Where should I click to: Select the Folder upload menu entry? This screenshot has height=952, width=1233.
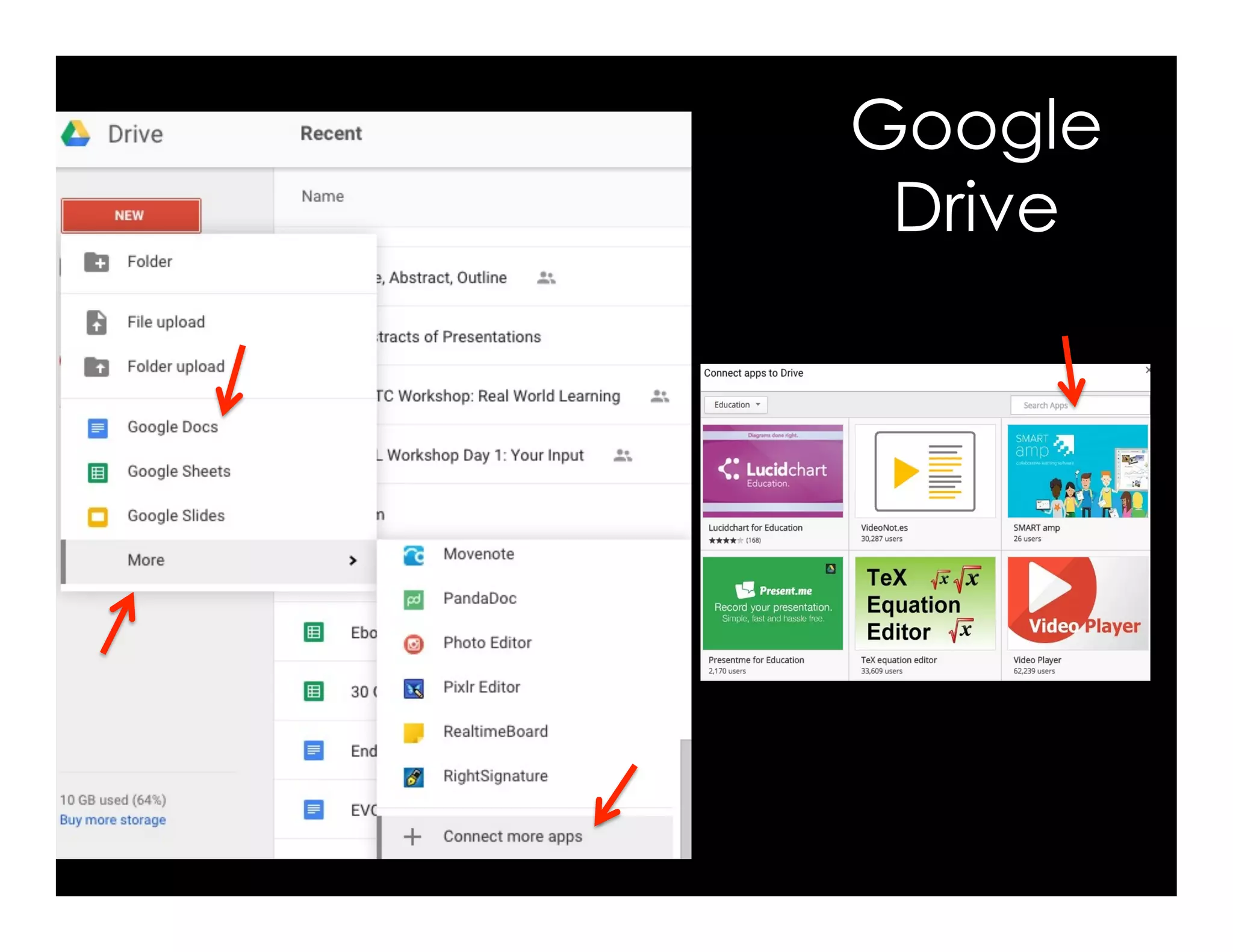point(175,366)
